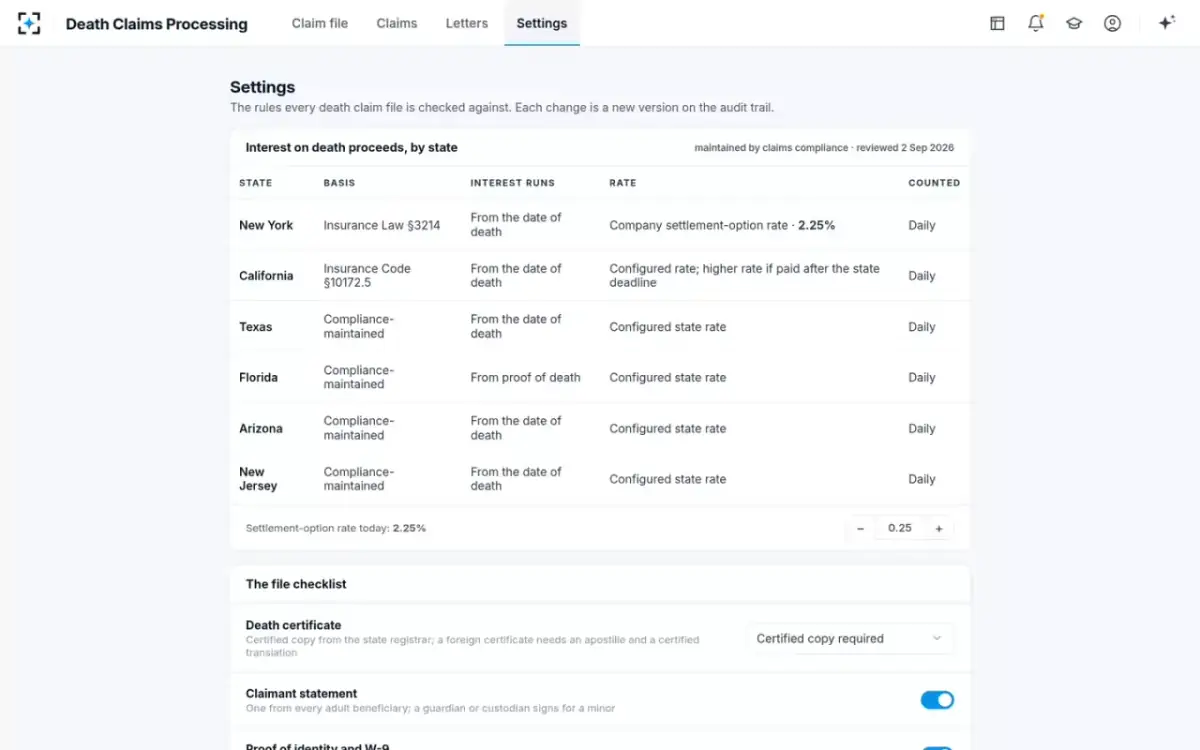1200x750 pixels.
Task: Open the graduation cap learning icon
Action: [1074, 23]
